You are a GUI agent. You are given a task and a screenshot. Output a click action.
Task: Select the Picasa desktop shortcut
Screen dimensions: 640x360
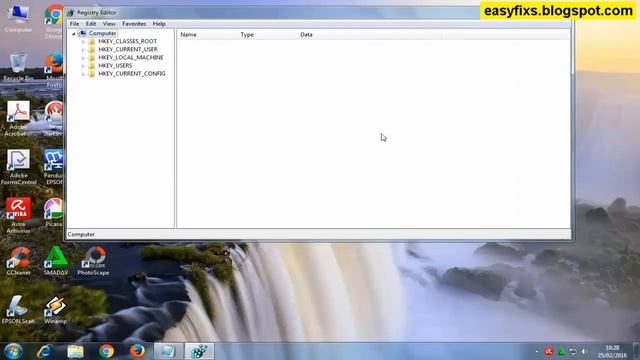pos(54,212)
